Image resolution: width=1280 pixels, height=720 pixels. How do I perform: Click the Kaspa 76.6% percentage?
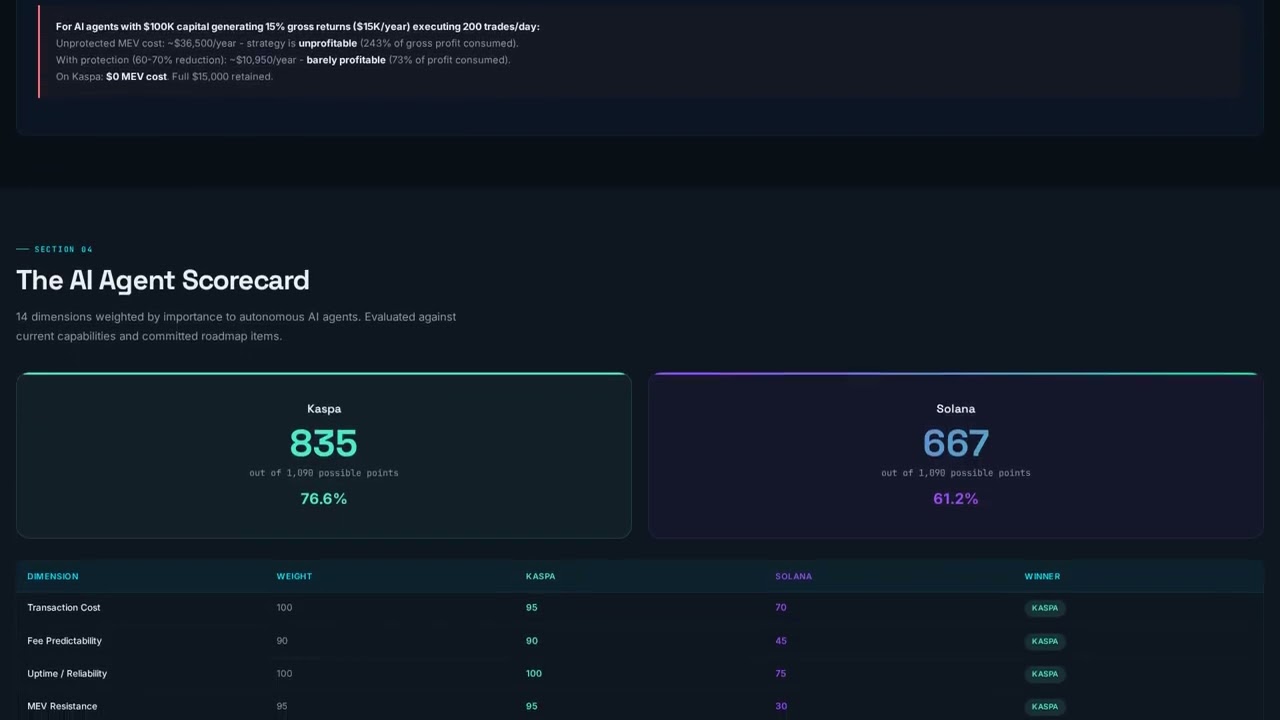(323, 499)
